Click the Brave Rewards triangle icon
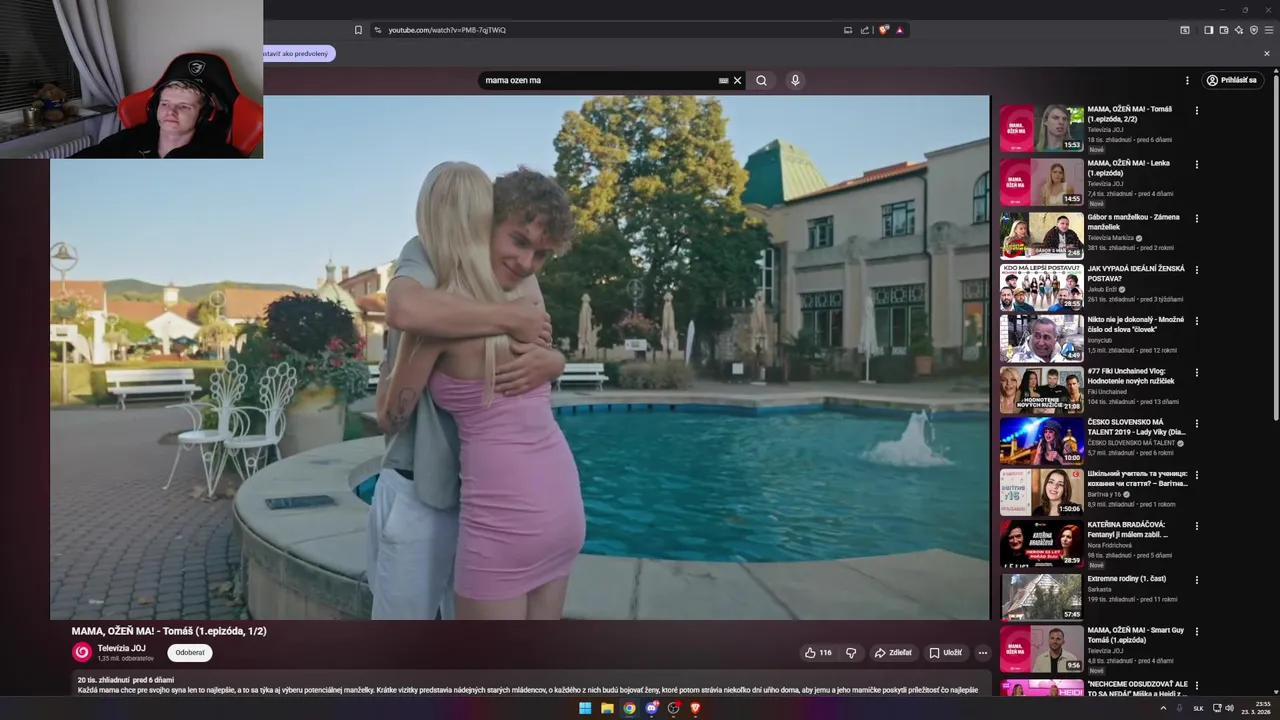The width and height of the screenshot is (1280, 720). [899, 30]
